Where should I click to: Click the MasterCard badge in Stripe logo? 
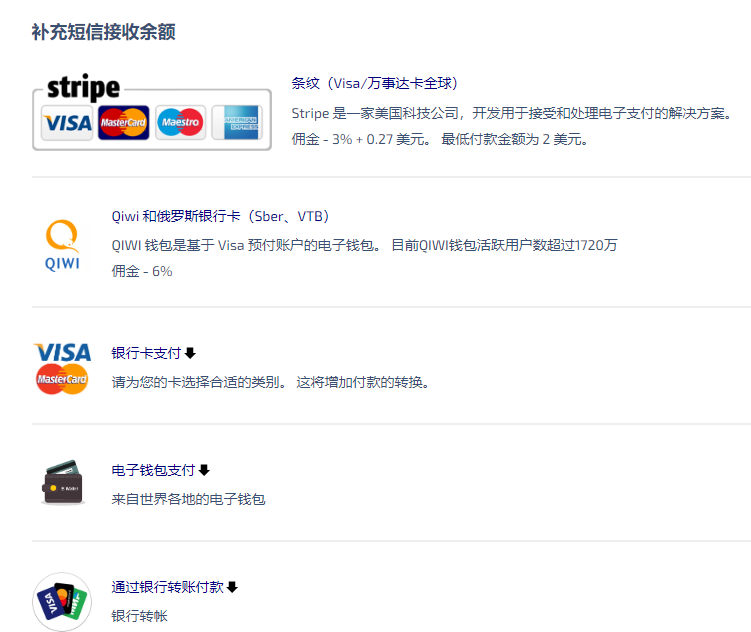point(124,123)
